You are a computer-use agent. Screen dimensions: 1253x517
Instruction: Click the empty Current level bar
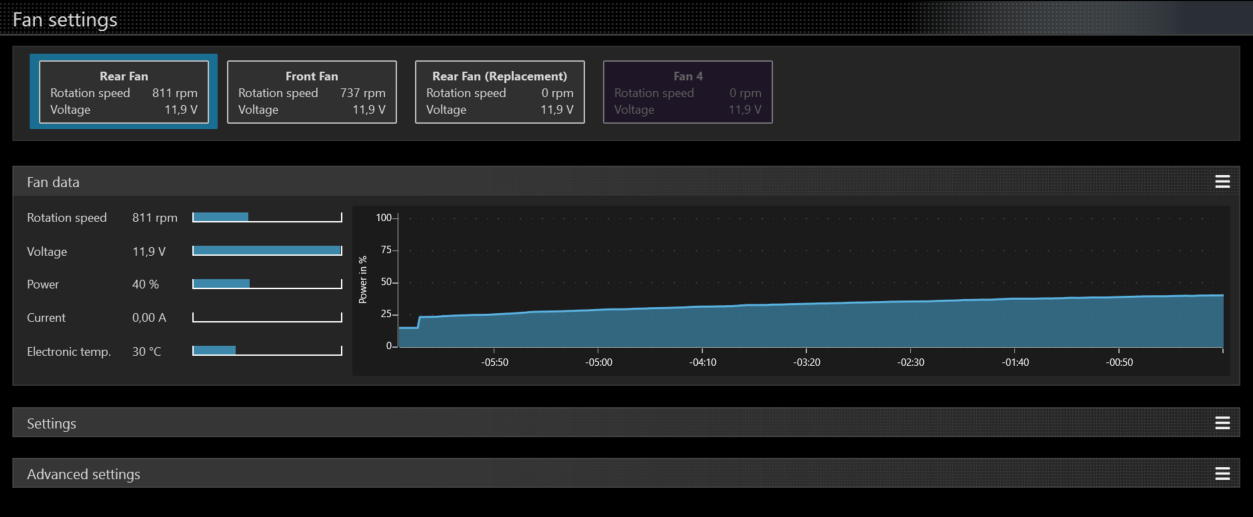(x=267, y=318)
